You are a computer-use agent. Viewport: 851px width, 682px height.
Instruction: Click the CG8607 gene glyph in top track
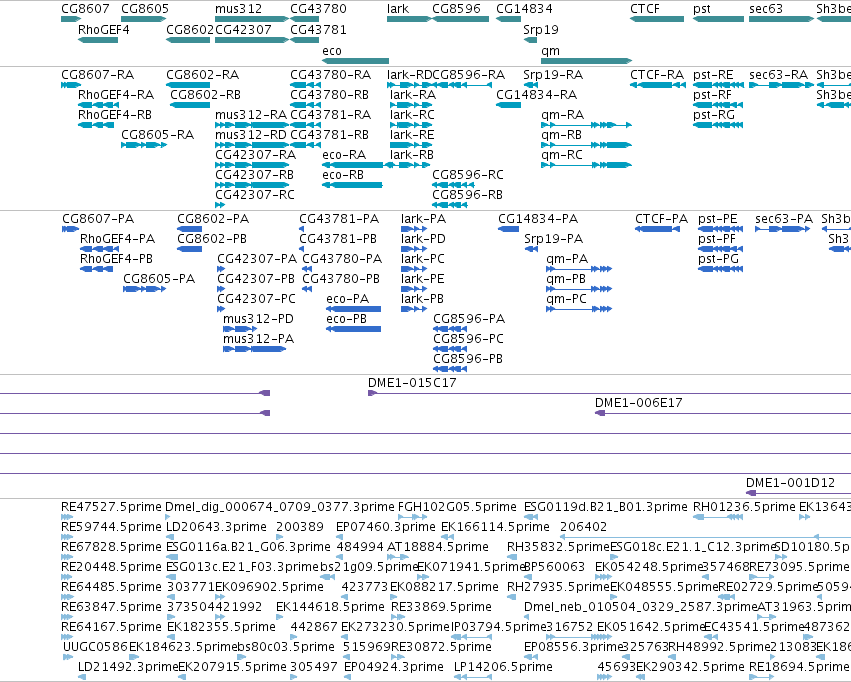click(71, 19)
